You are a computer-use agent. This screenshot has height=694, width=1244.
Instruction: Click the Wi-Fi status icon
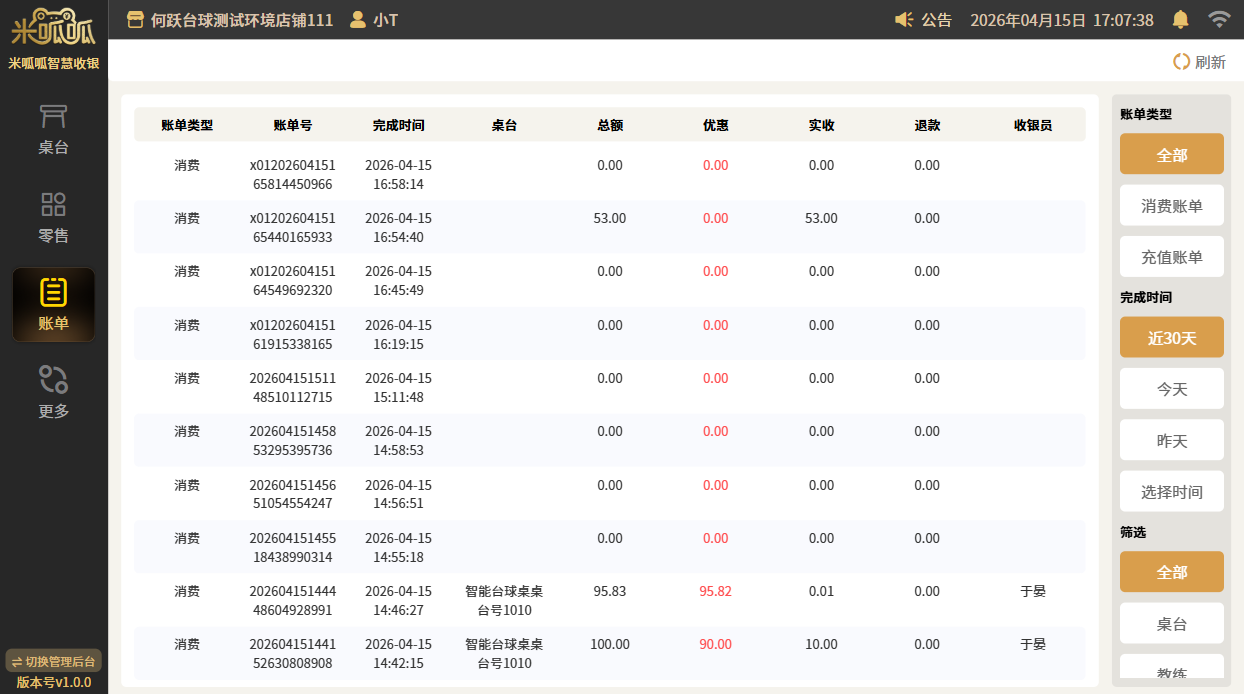[x=1218, y=20]
